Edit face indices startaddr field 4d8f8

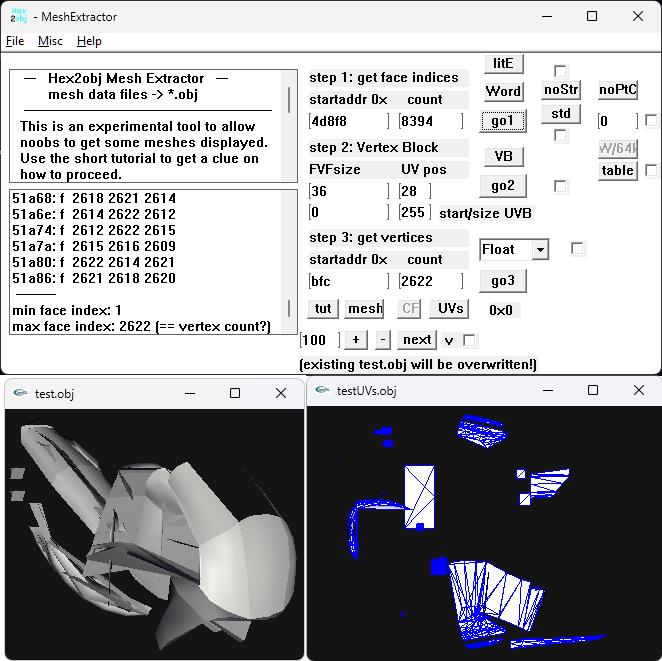pyautogui.click(x=349, y=122)
